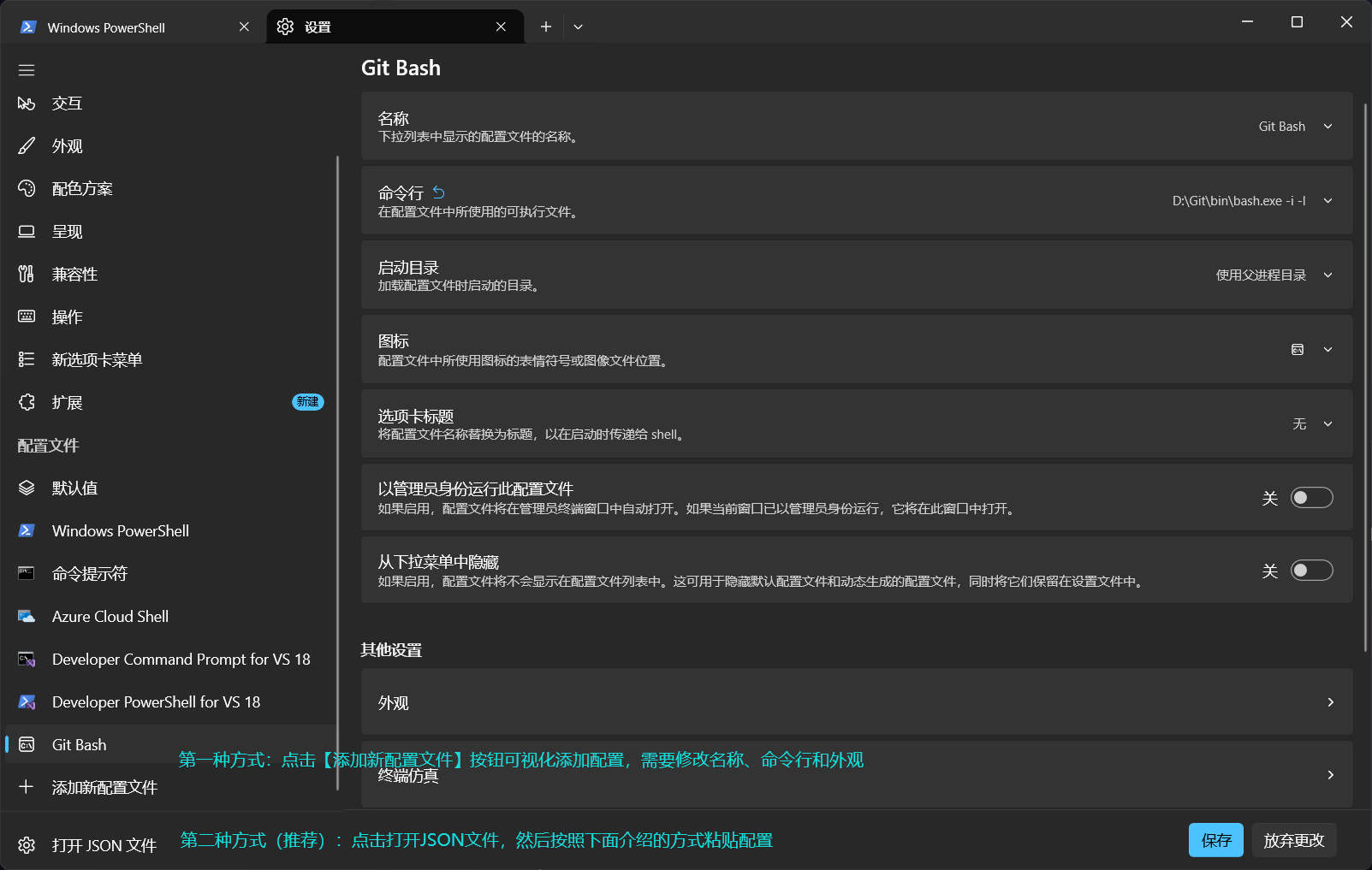The image size is (1372, 870).
Task: Click the 配色方案 palette icon
Action: (27, 189)
